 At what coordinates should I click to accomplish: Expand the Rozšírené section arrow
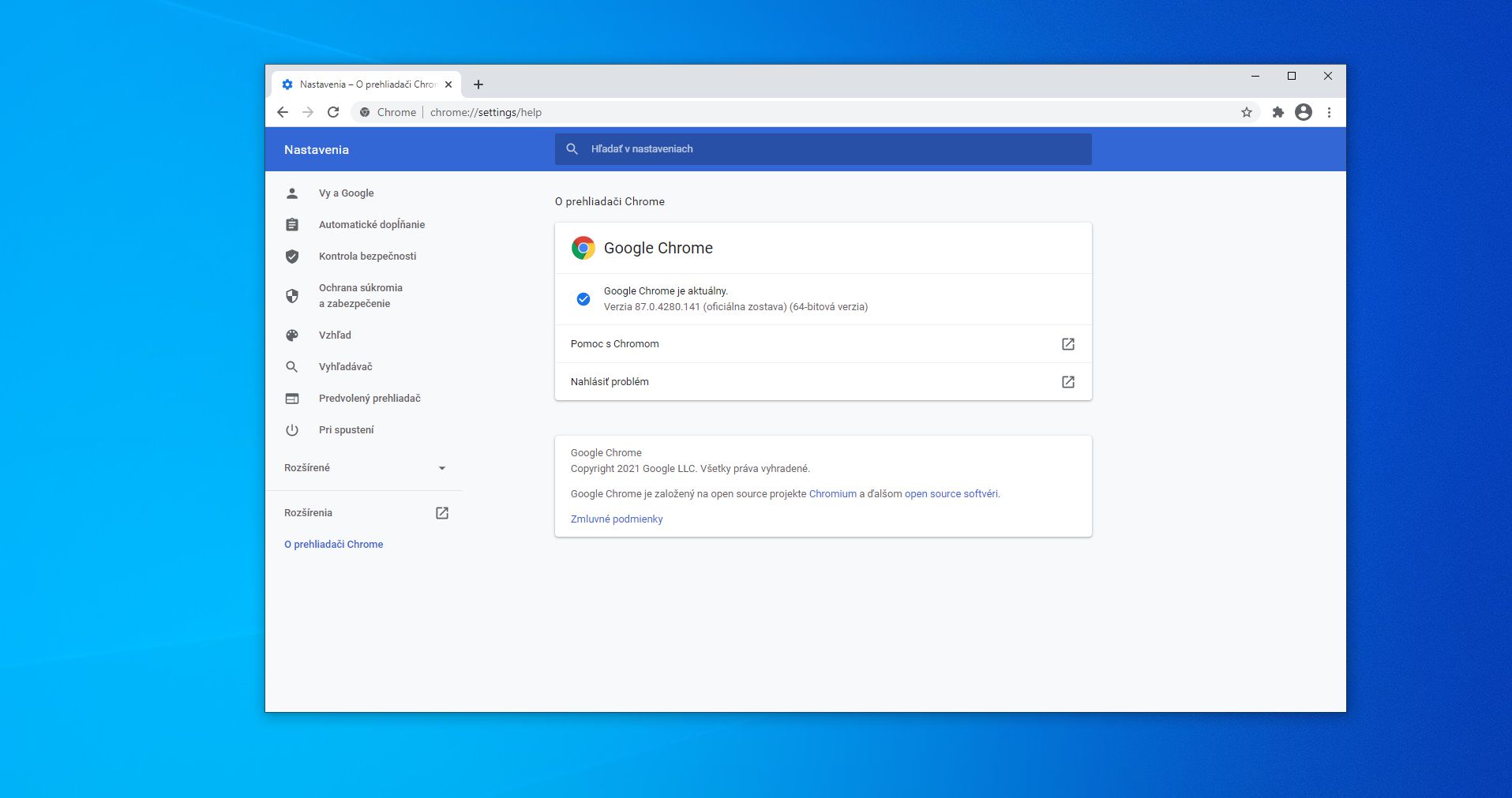(442, 468)
